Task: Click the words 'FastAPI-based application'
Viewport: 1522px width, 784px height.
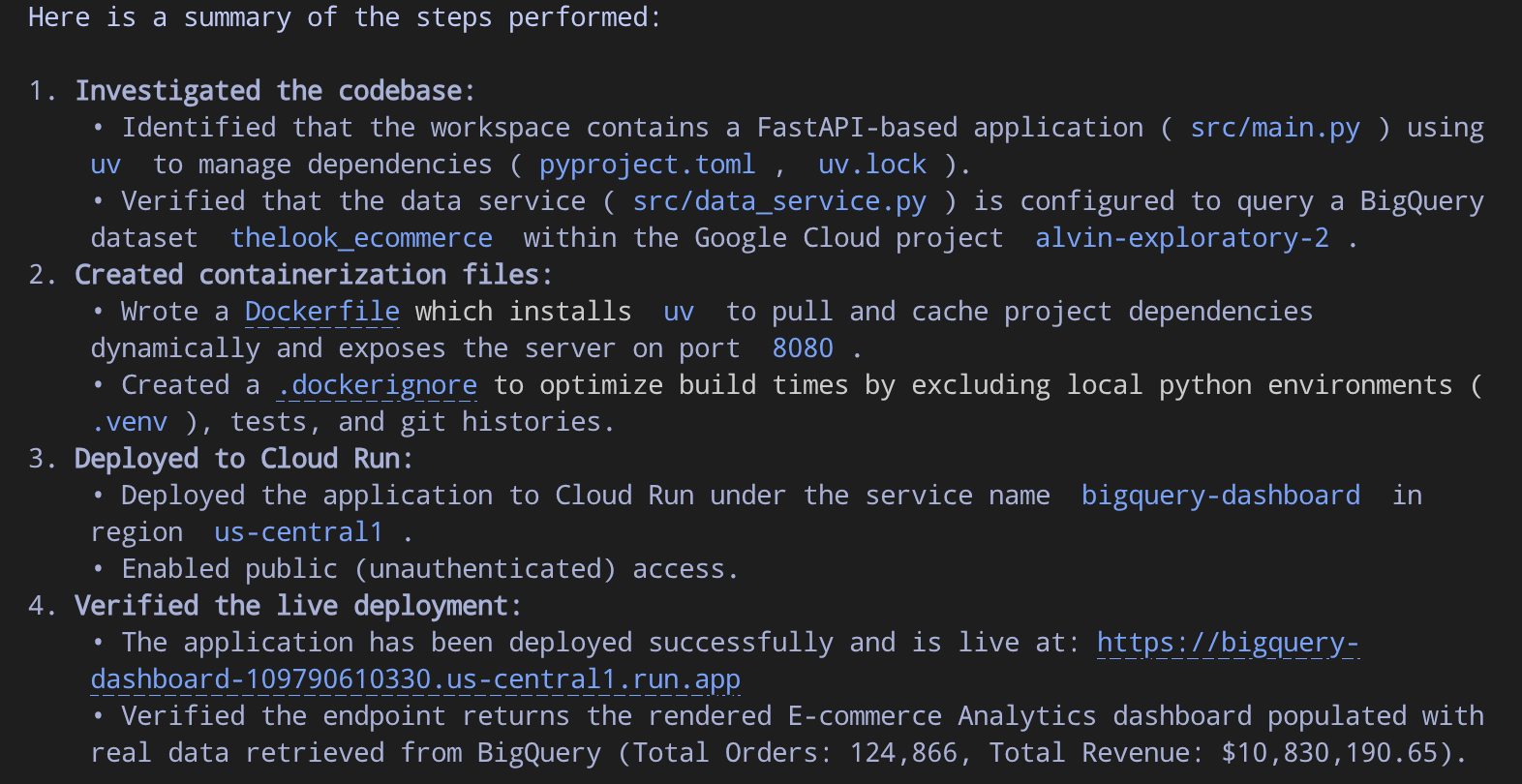Action: pyautogui.click(x=950, y=128)
